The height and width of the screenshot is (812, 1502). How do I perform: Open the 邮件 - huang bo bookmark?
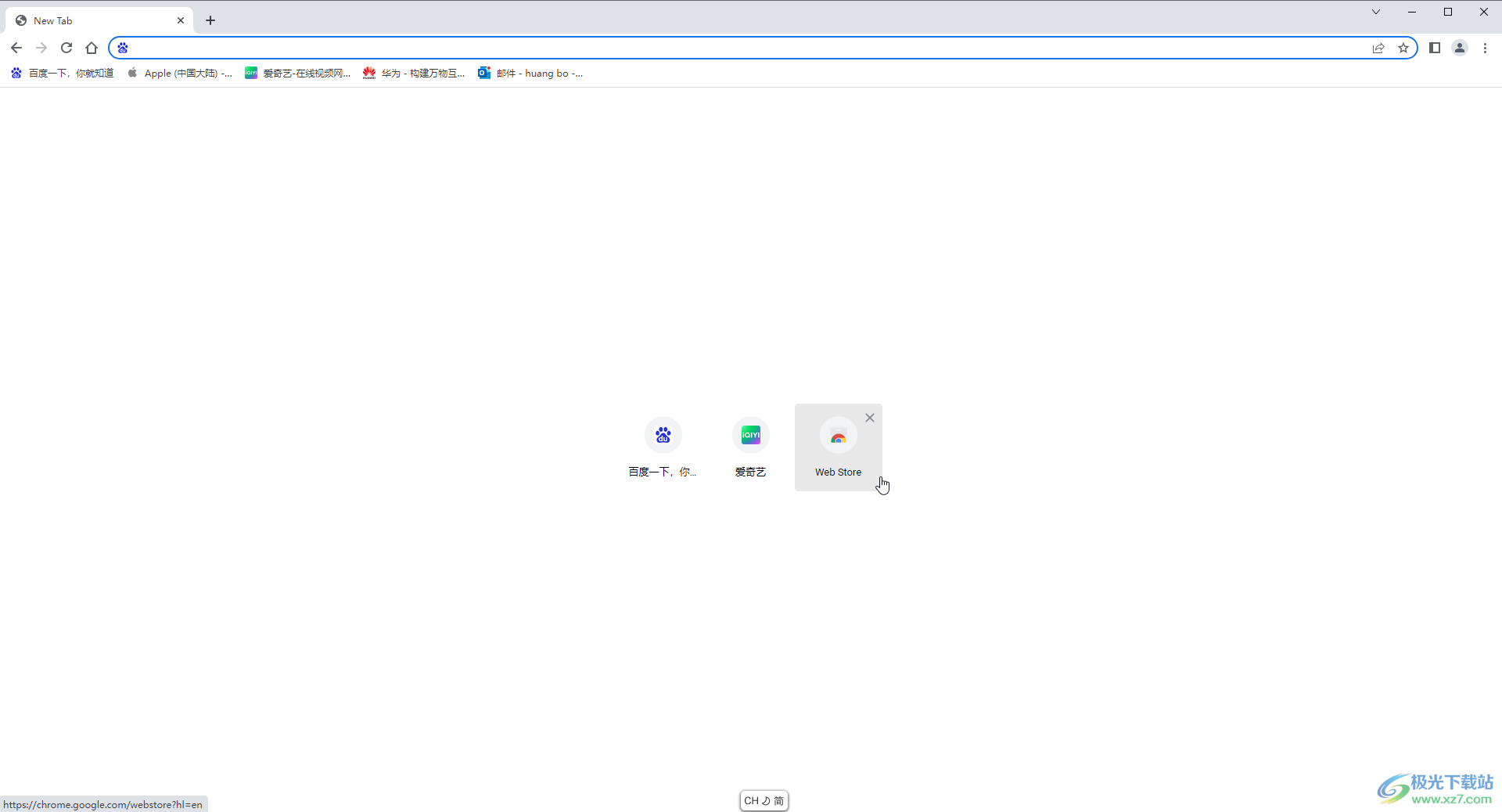click(x=530, y=73)
